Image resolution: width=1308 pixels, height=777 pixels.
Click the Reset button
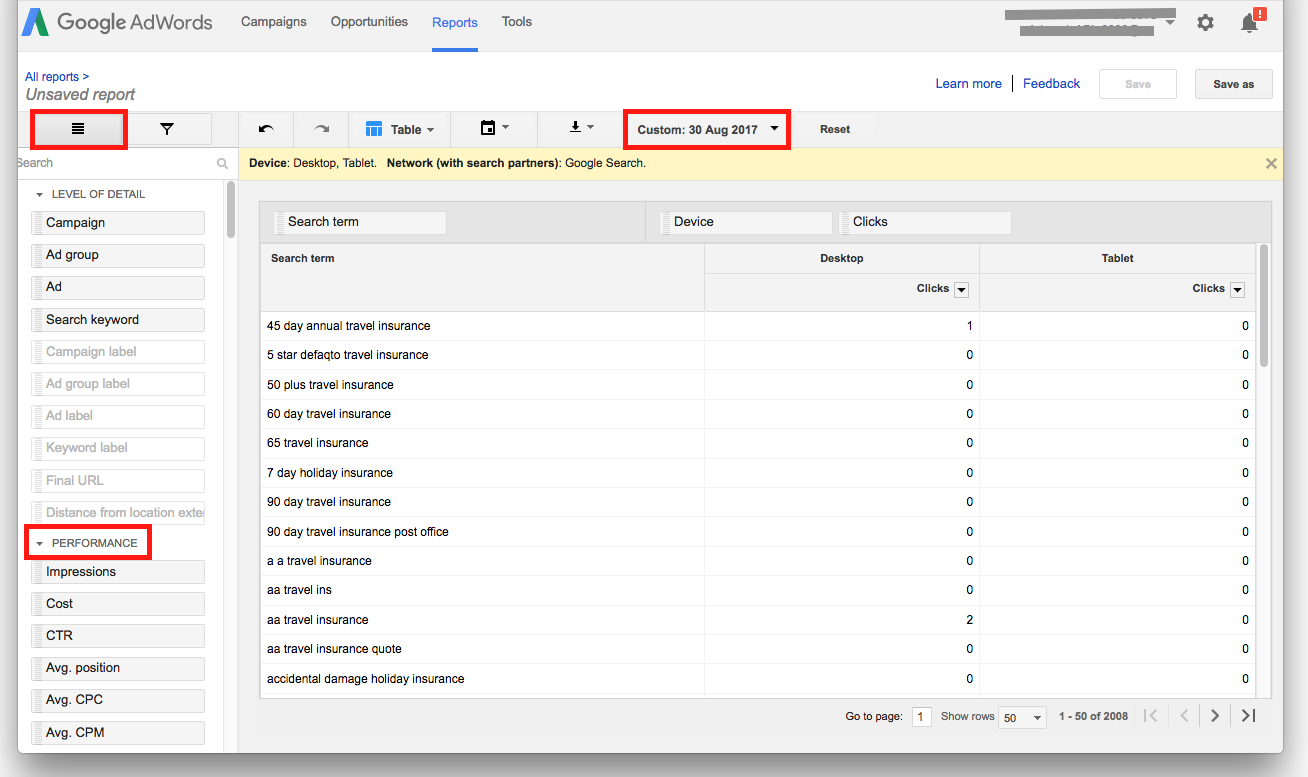point(835,129)
